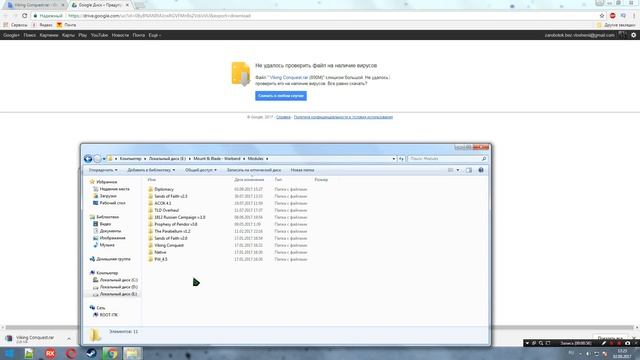Open the privacy policy footer link
640x360 pixels.
click(343, 117)
